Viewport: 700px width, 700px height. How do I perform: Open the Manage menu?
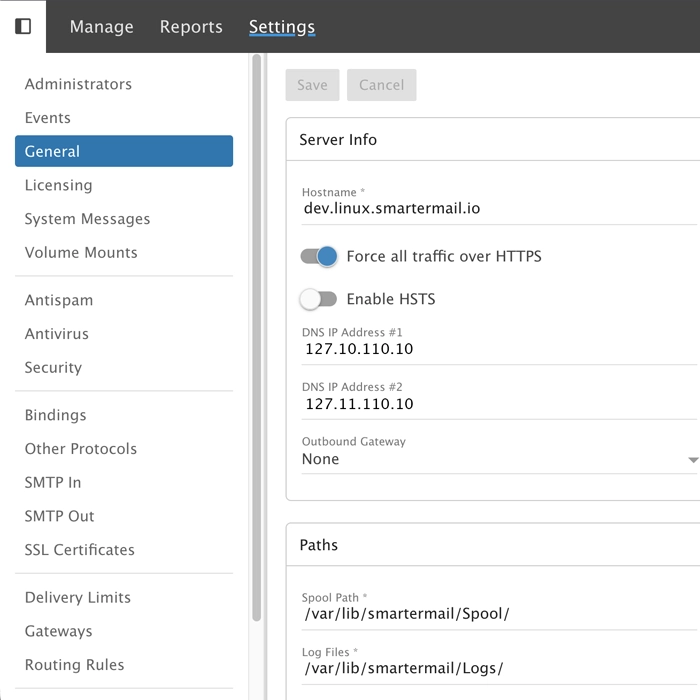coord(101,27)
